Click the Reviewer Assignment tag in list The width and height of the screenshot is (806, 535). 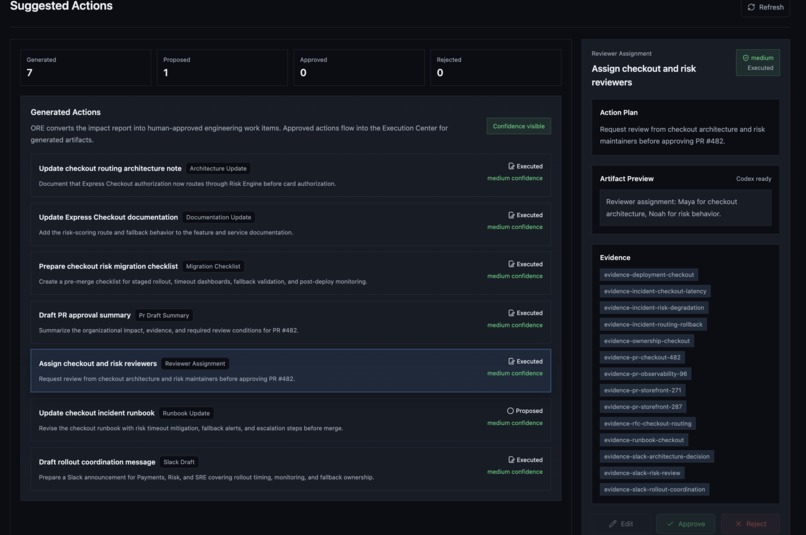(x=195, y=364)
